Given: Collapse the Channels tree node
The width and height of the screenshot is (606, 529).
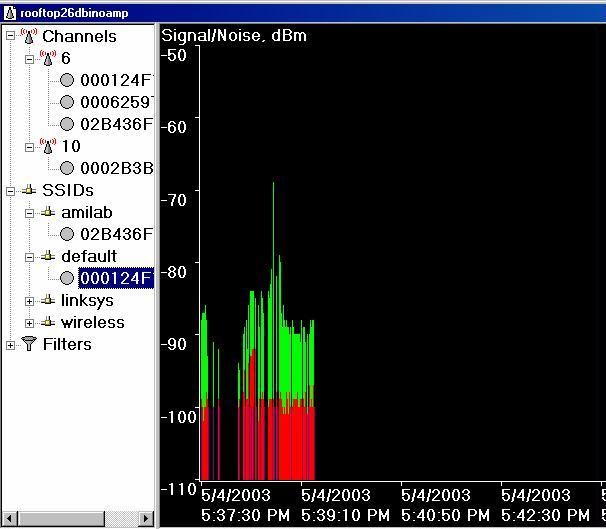Looking at the screenshot, I should click(11, 36).
